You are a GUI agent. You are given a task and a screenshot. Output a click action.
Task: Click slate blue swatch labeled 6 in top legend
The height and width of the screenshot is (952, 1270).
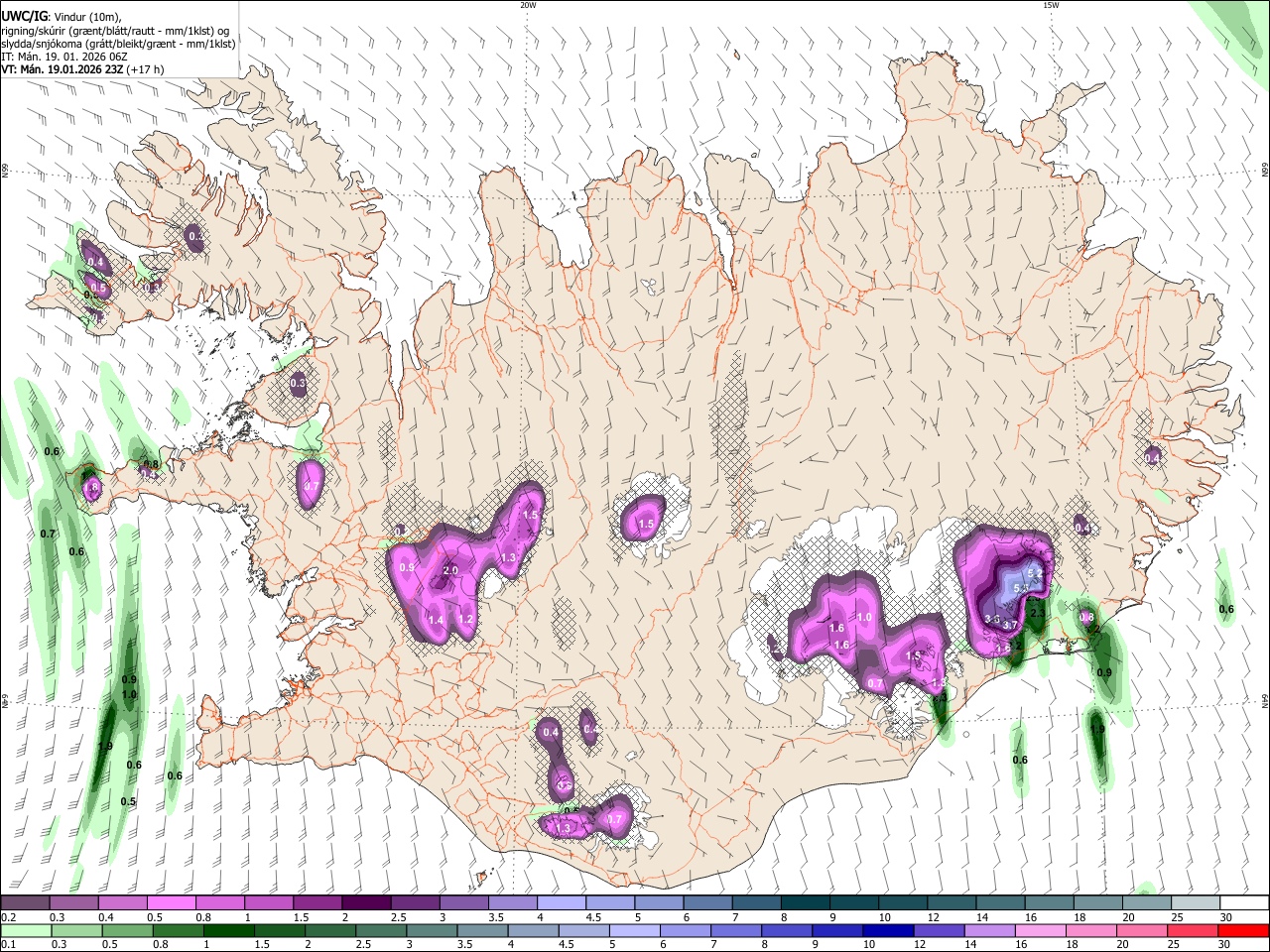click(707, 902)
